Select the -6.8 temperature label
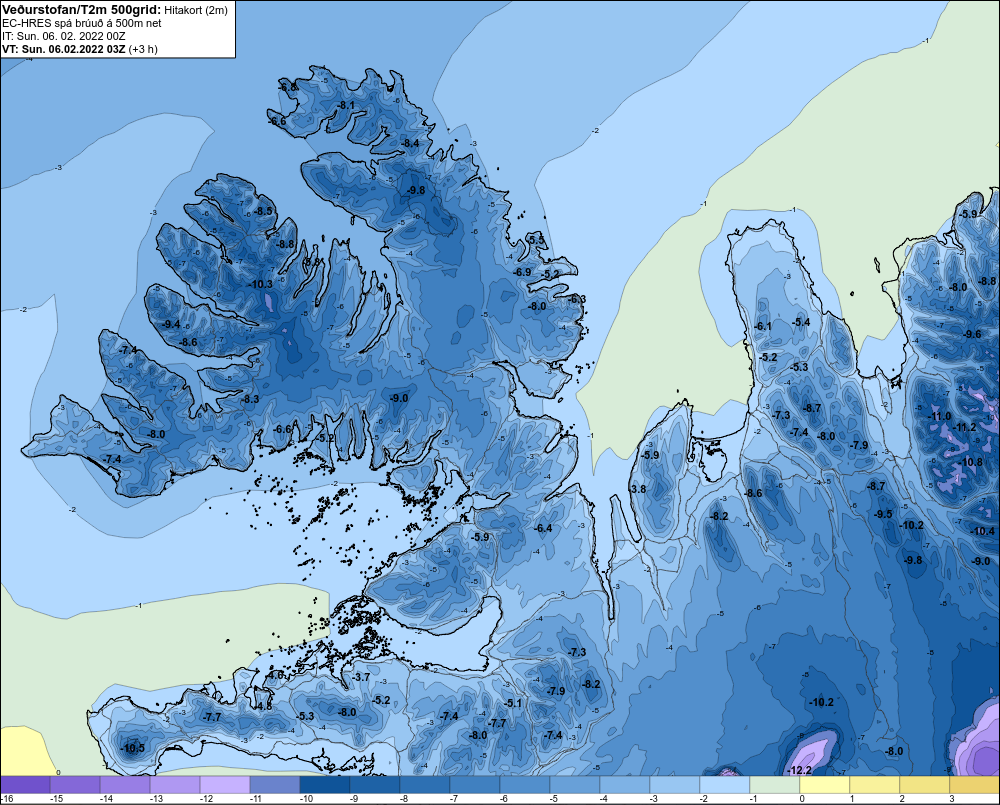The width and height of the screenshot is (1000, 805). (x=288, y=87)
